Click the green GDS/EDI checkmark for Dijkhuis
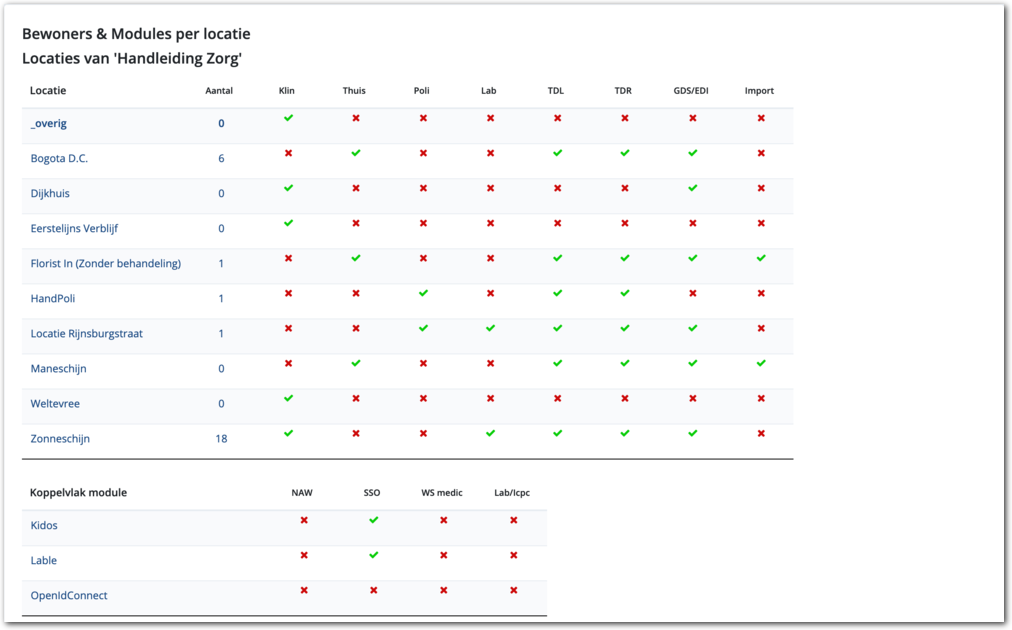The height and width of the screenshot is (630, 1012). [692, 188]
